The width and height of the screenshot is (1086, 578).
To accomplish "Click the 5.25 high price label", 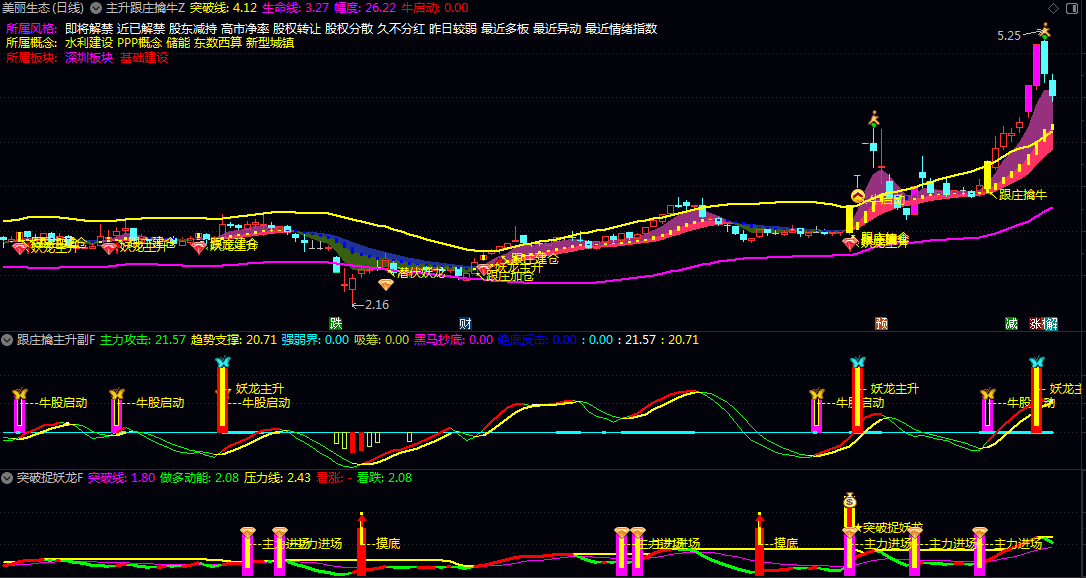I will (1009, 35).
